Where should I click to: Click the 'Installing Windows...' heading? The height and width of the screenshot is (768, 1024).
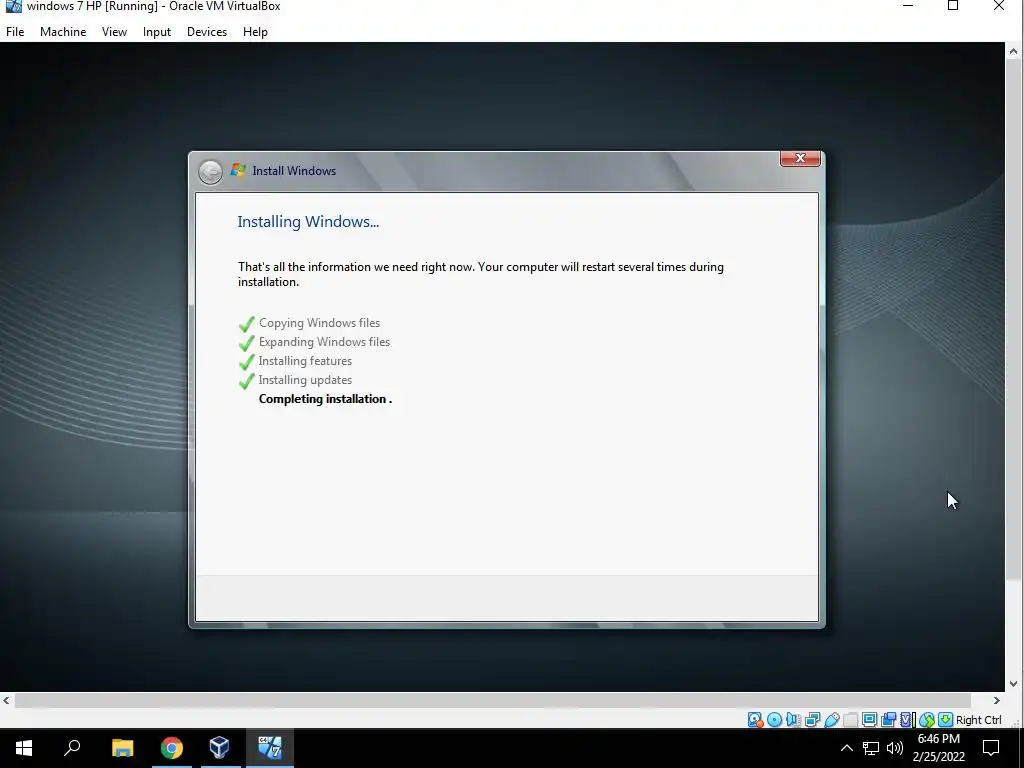click(x=308, y=221)
